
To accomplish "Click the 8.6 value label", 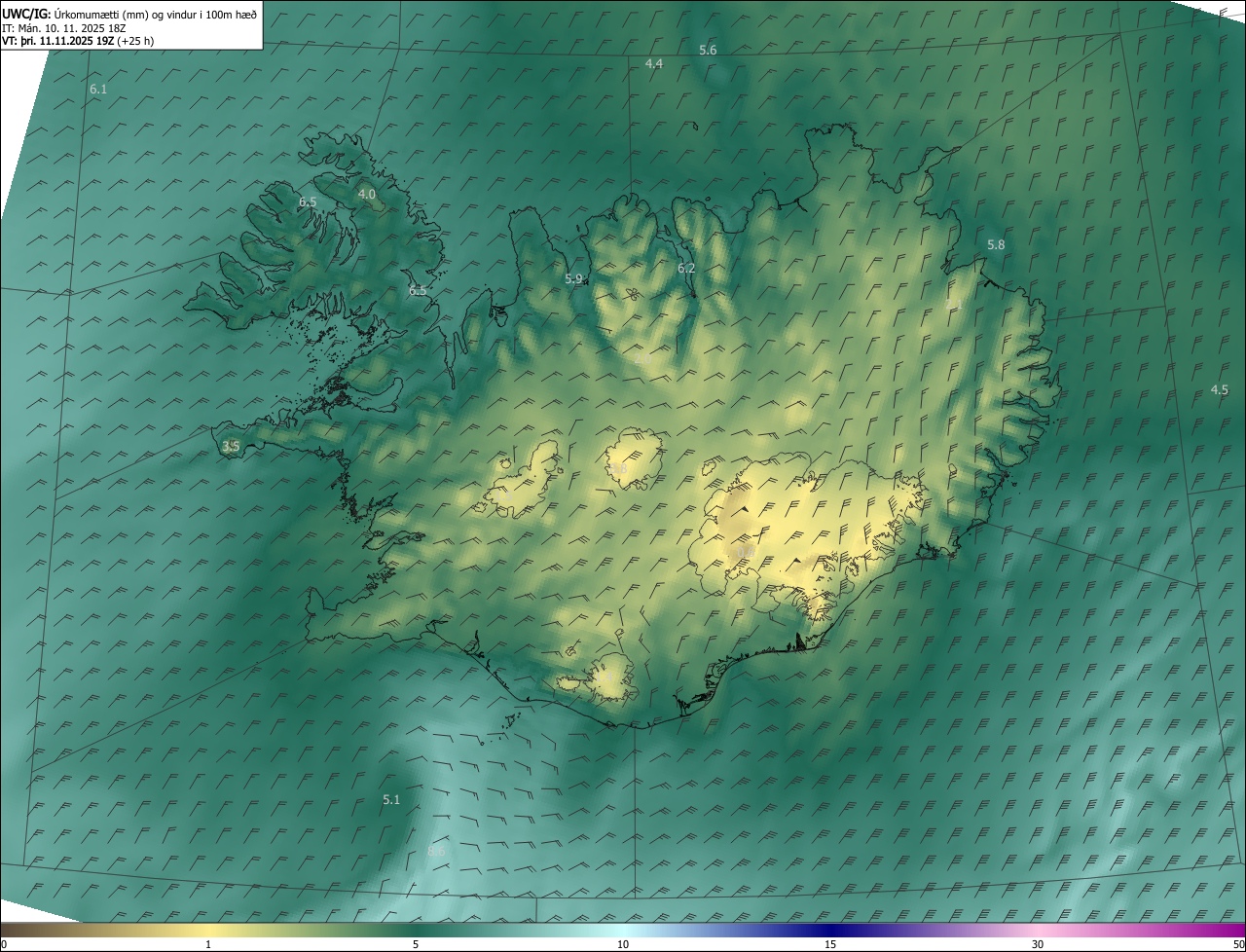I will (x=436, y=851).
